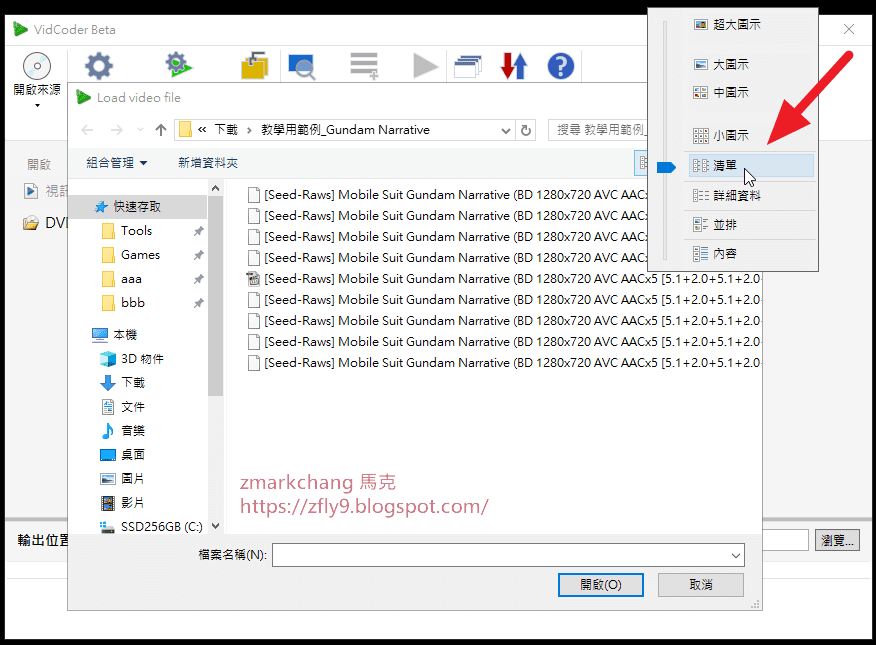Choose 並排 tiles view
Image resolution: width=876 pixels, height=645 pixels.
(749, 225)
